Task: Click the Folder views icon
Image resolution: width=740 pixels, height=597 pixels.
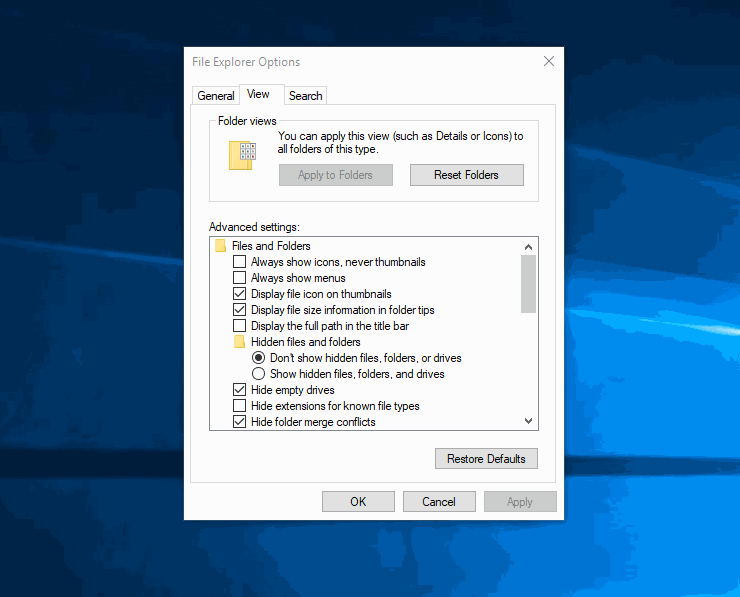Action: (242, 155)
